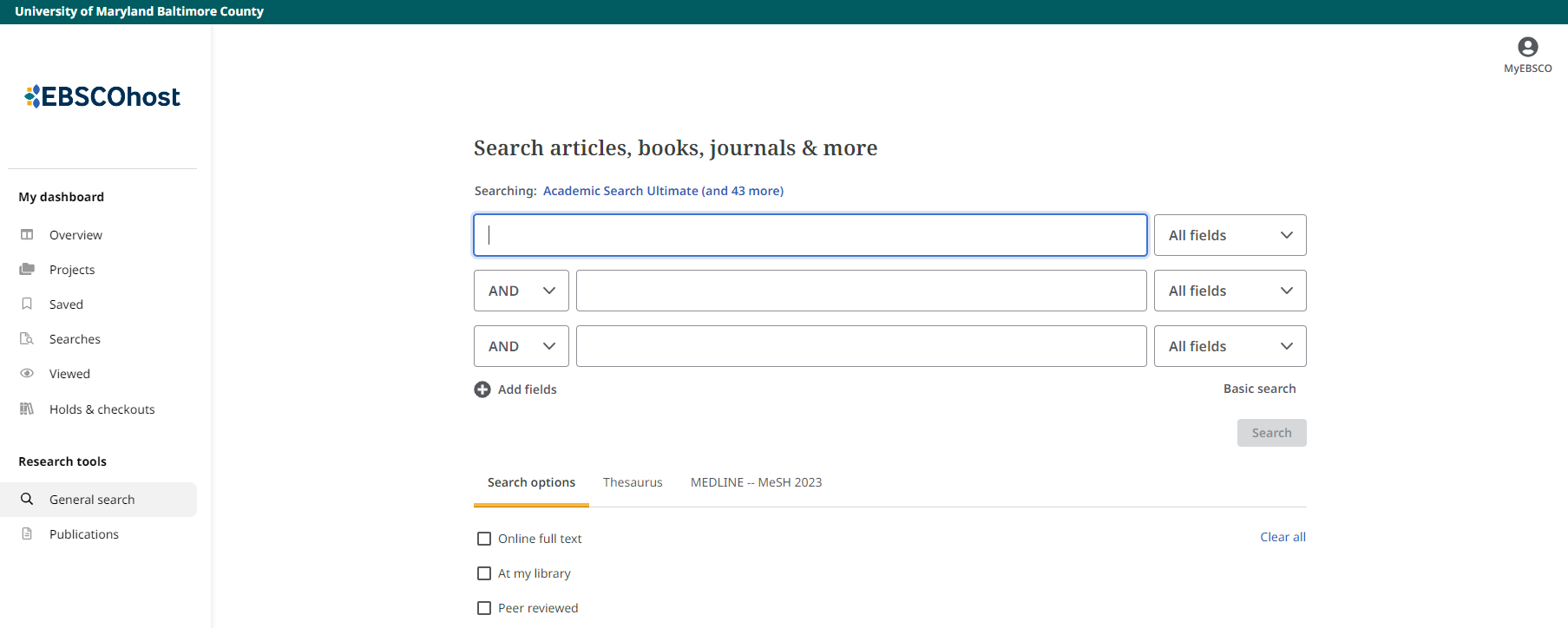Click the Viewed eye icon
1568x628 pixels.
27,374
